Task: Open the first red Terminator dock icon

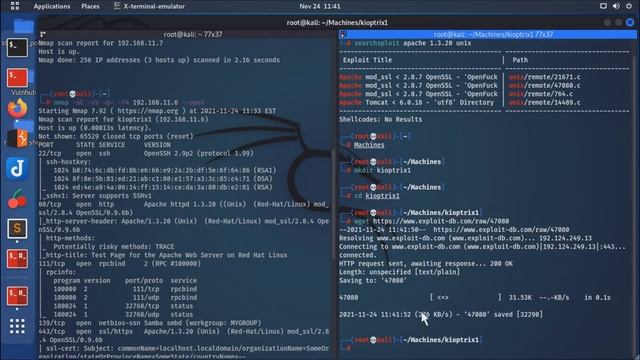Action: (x=17, y=259)
